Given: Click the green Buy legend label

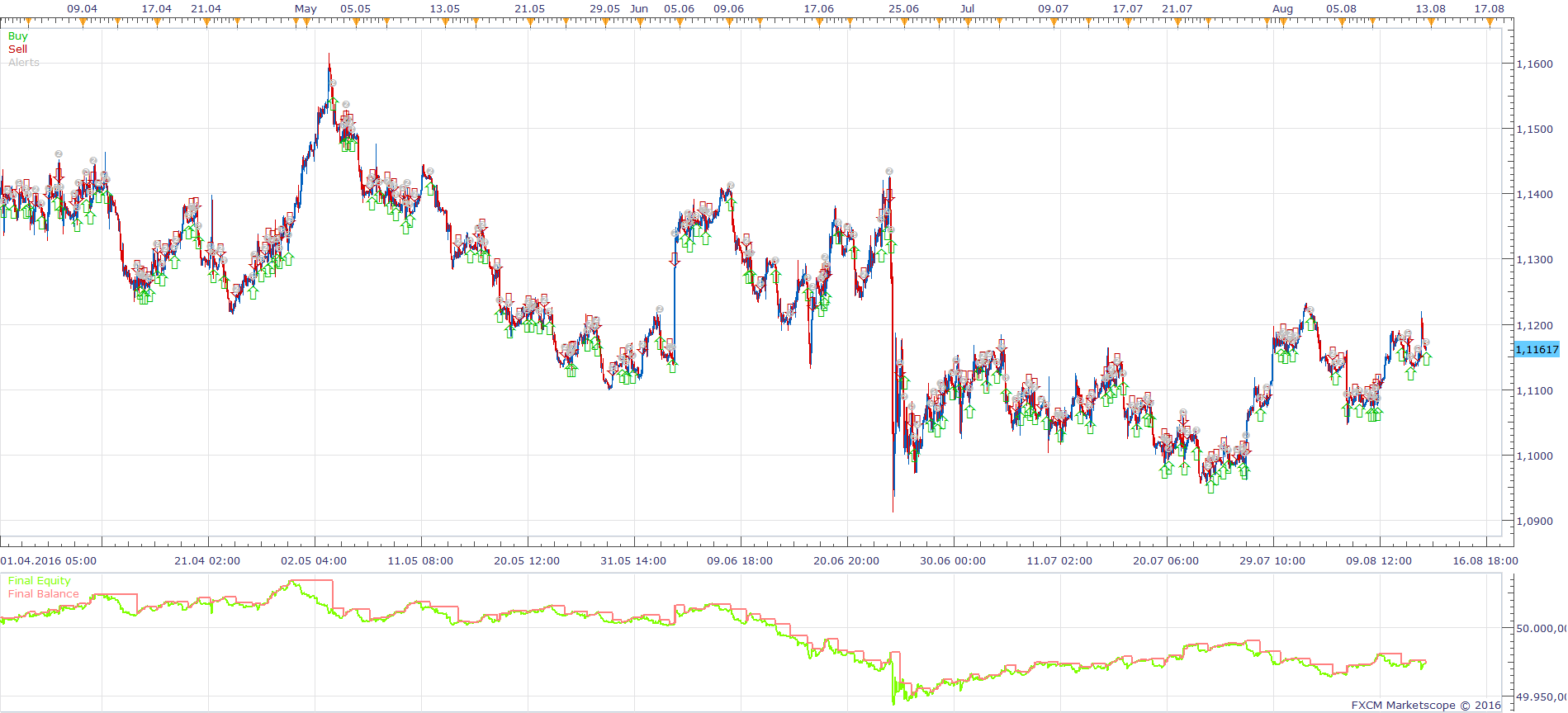Looking at the screenshot, I should tap(18, 36).
